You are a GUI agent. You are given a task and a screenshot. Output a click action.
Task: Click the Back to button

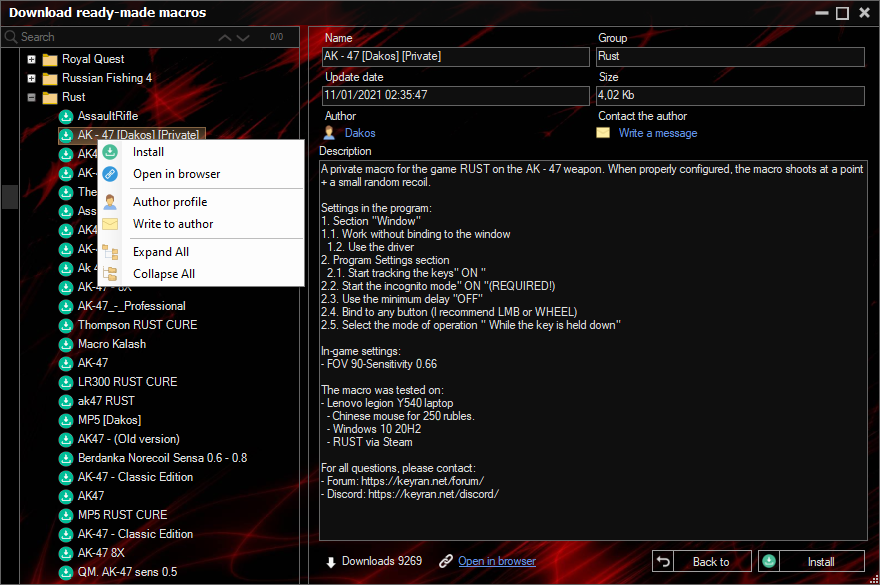702,561
